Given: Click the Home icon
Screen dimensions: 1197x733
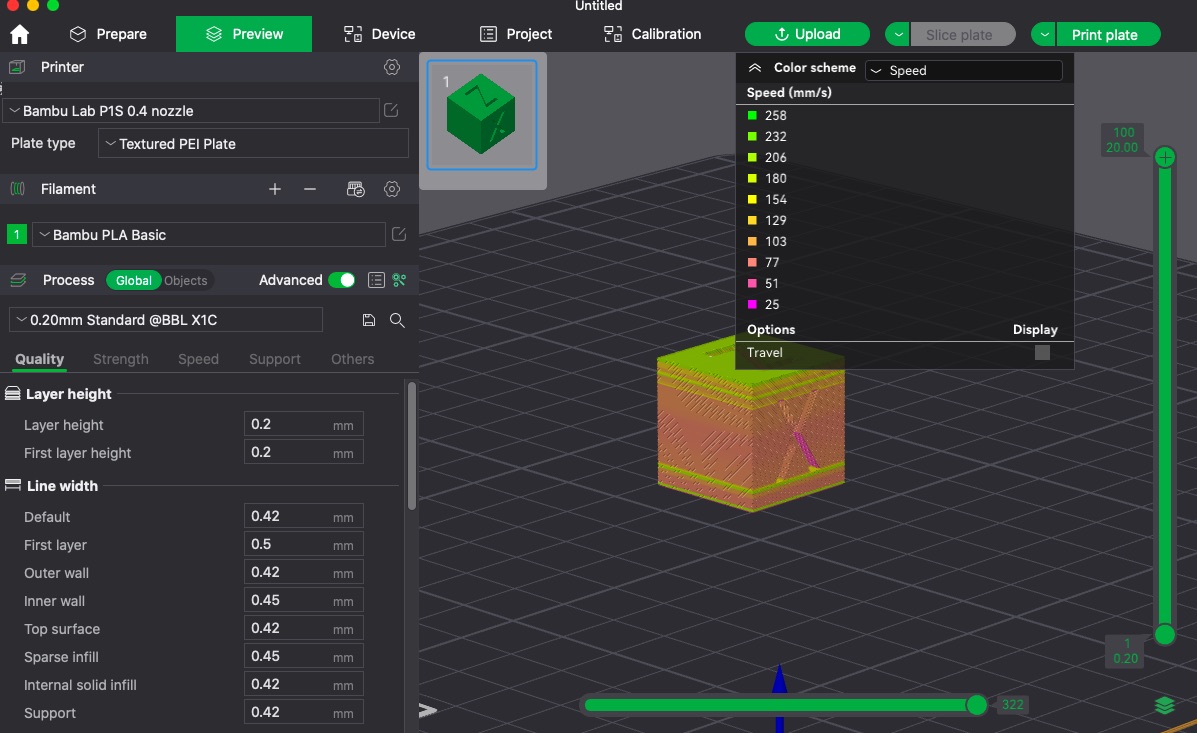Looking at the screenshot, I should (x=20, y=34).
